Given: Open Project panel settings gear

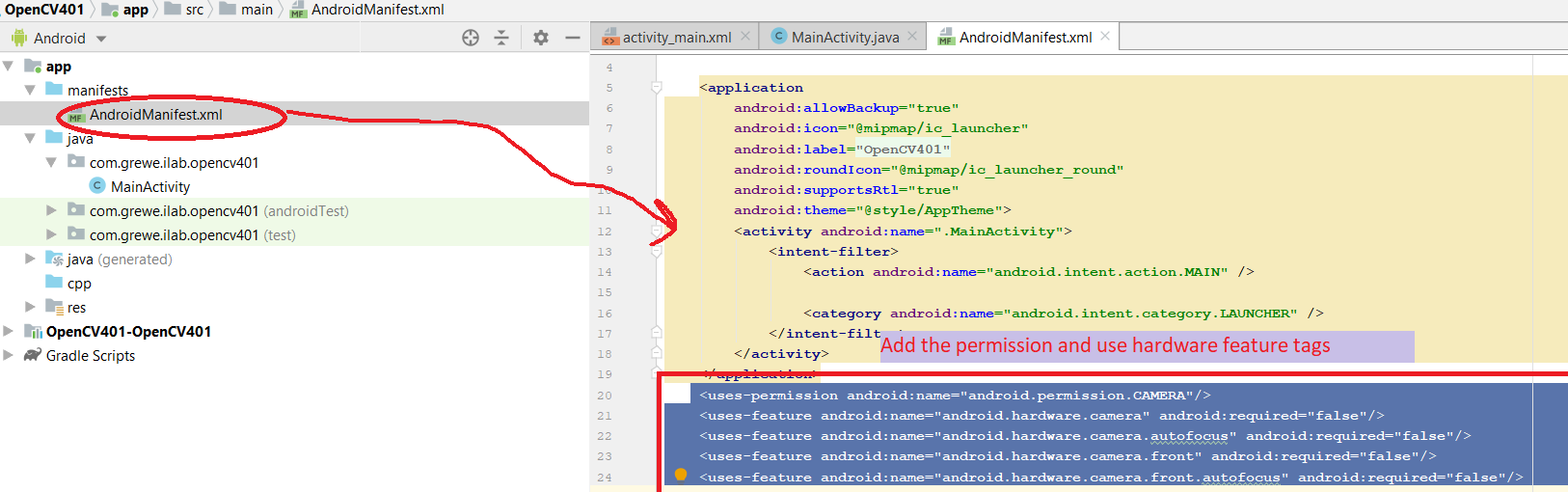Looking at the screenshot, I should click(x=541, y=38).
